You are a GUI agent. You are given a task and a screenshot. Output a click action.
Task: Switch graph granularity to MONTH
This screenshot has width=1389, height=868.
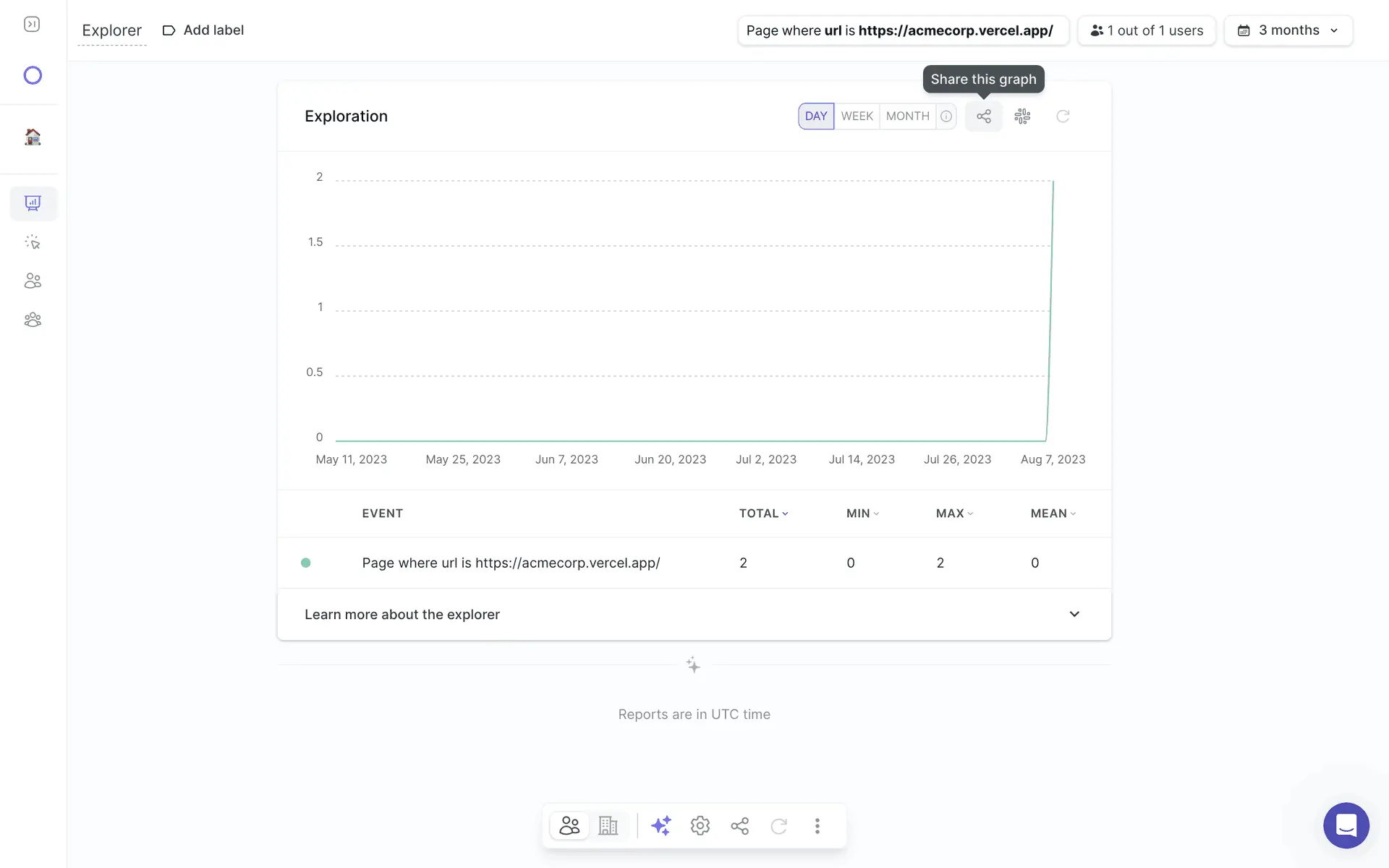click(907, 116)
